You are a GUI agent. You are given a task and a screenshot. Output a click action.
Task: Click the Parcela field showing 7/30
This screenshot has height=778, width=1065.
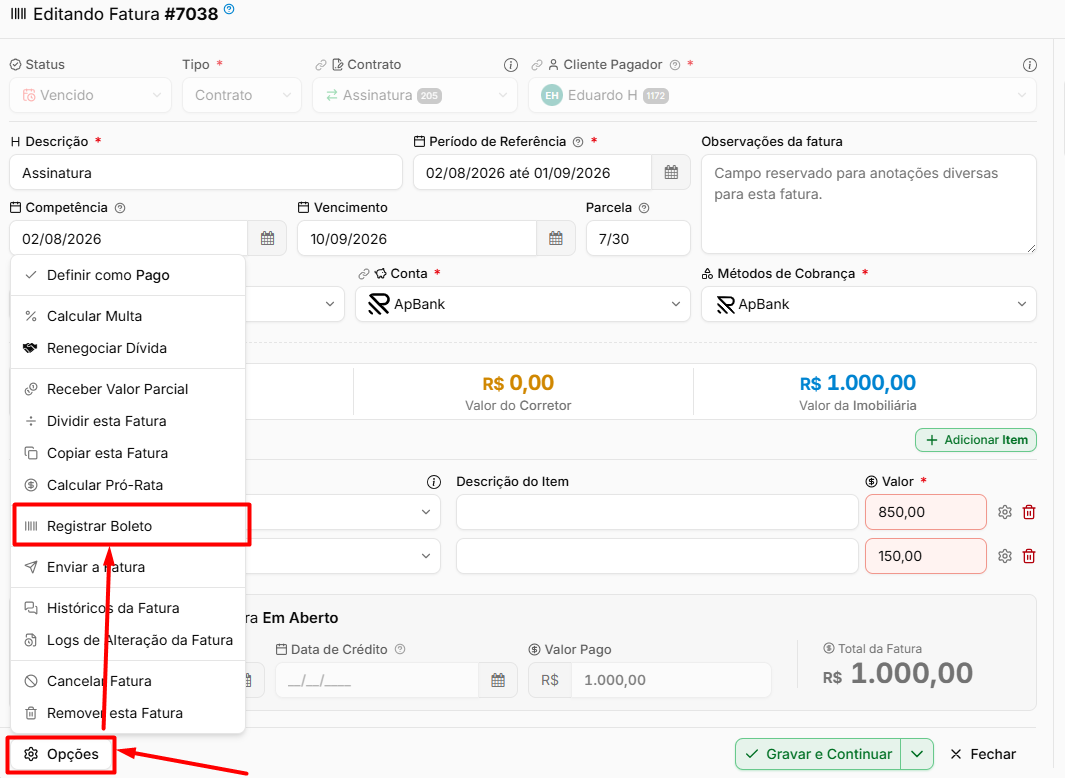(638, 238)
